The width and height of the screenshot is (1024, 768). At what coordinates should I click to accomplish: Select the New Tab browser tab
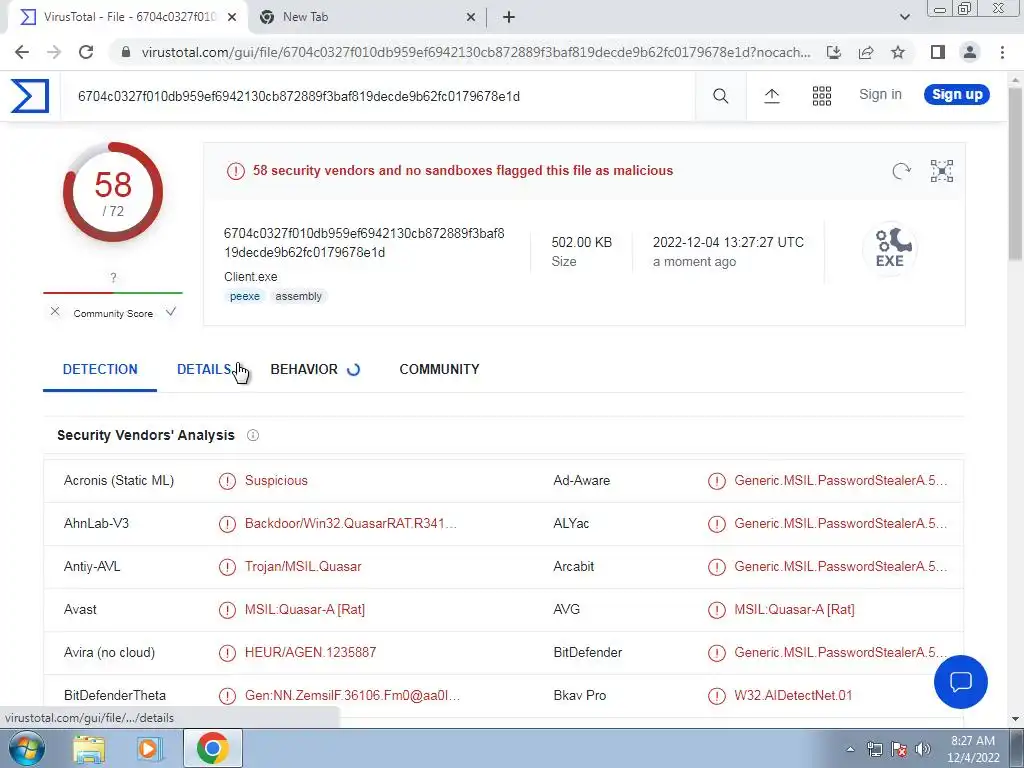tap(368, 18)
